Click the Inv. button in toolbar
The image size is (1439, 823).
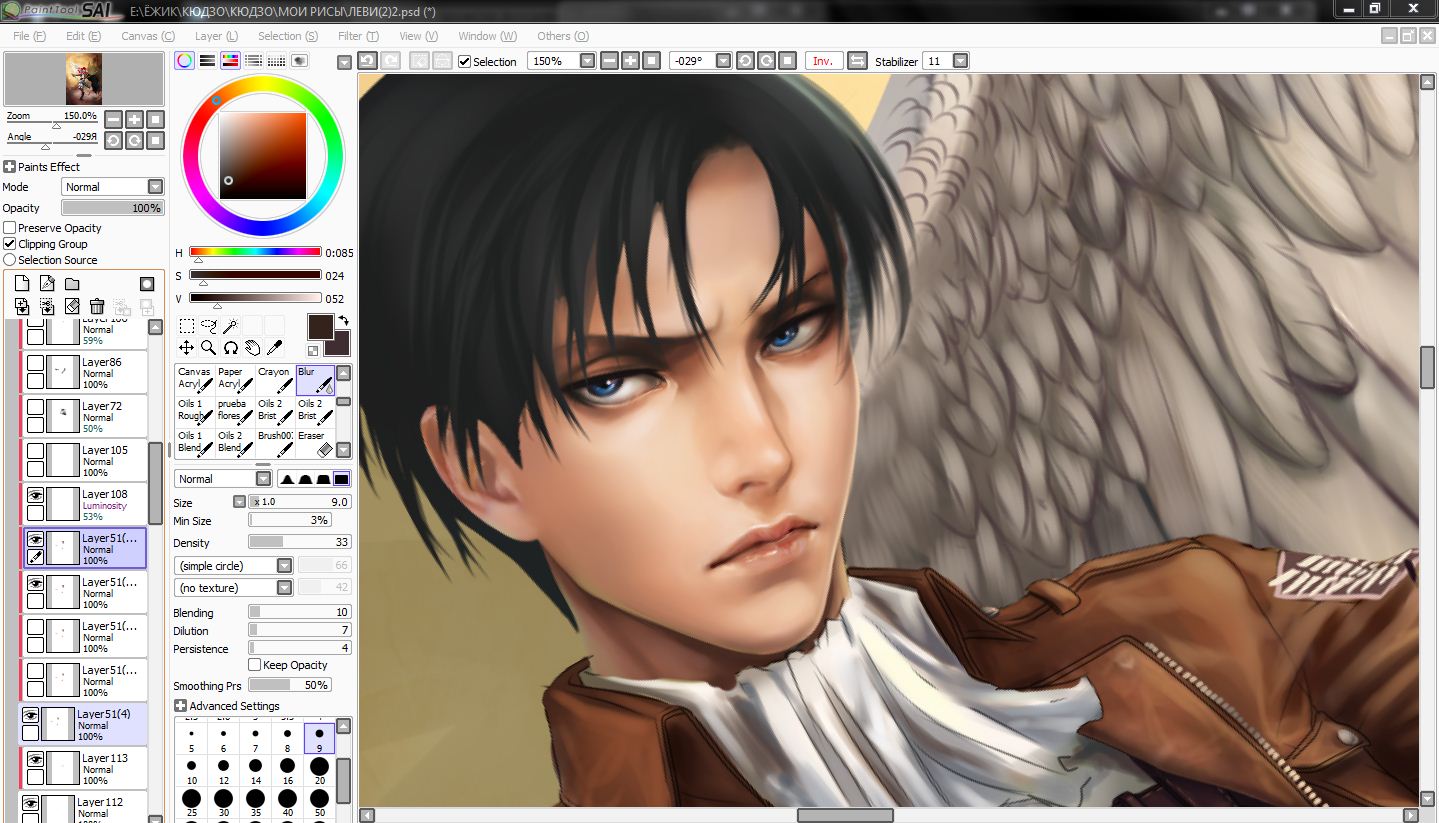(823, 61)
